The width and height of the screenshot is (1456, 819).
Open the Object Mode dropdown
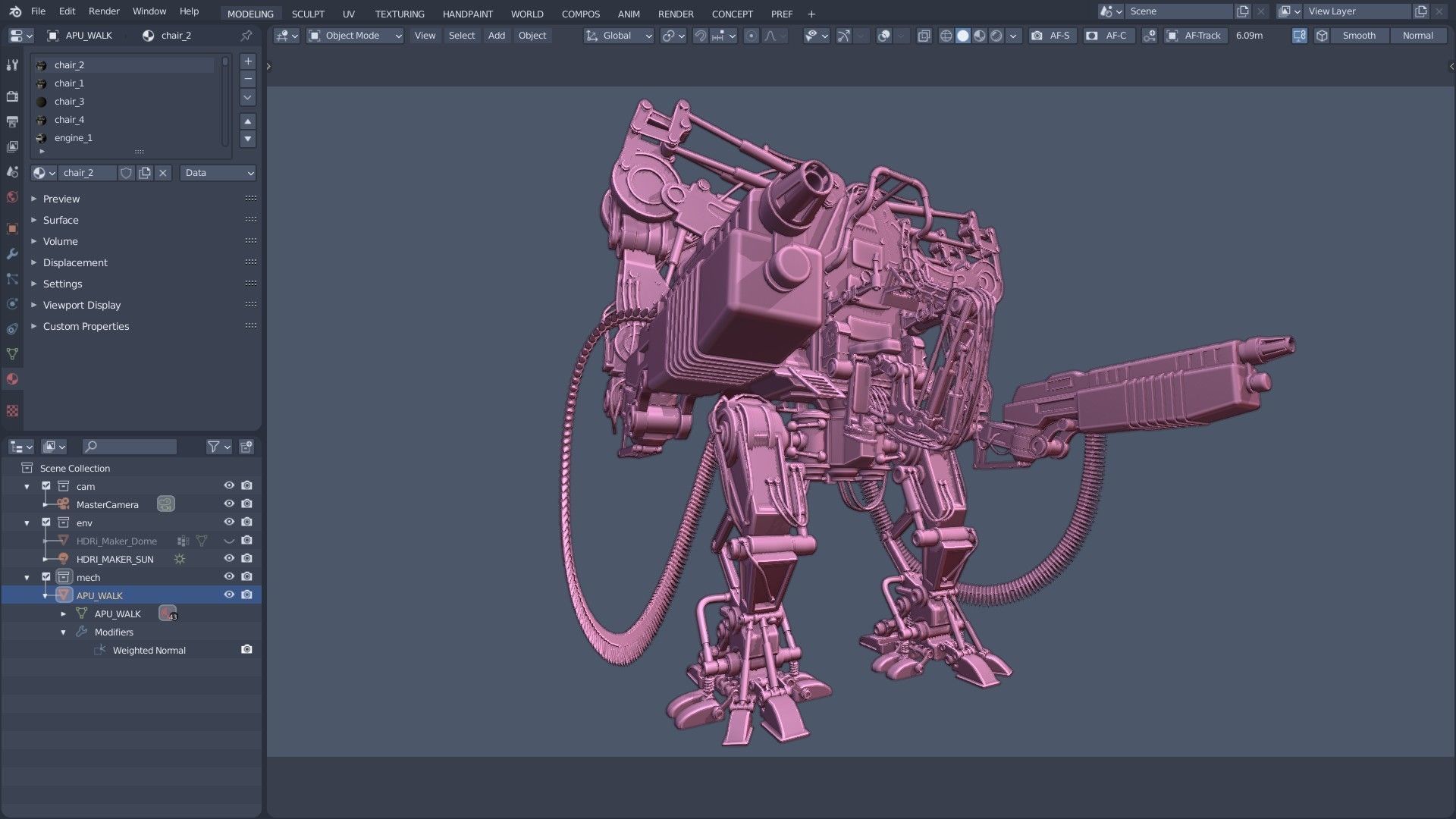click(354, 36)
